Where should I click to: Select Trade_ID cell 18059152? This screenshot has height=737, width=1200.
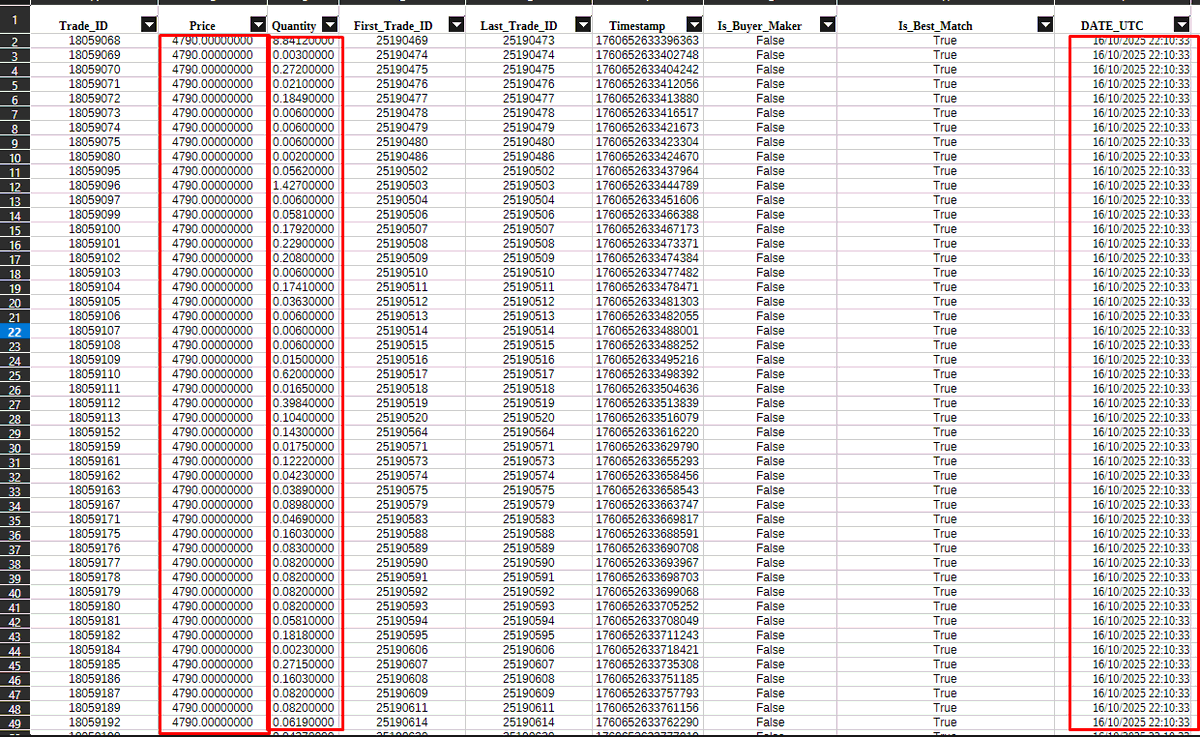(96, 432)
